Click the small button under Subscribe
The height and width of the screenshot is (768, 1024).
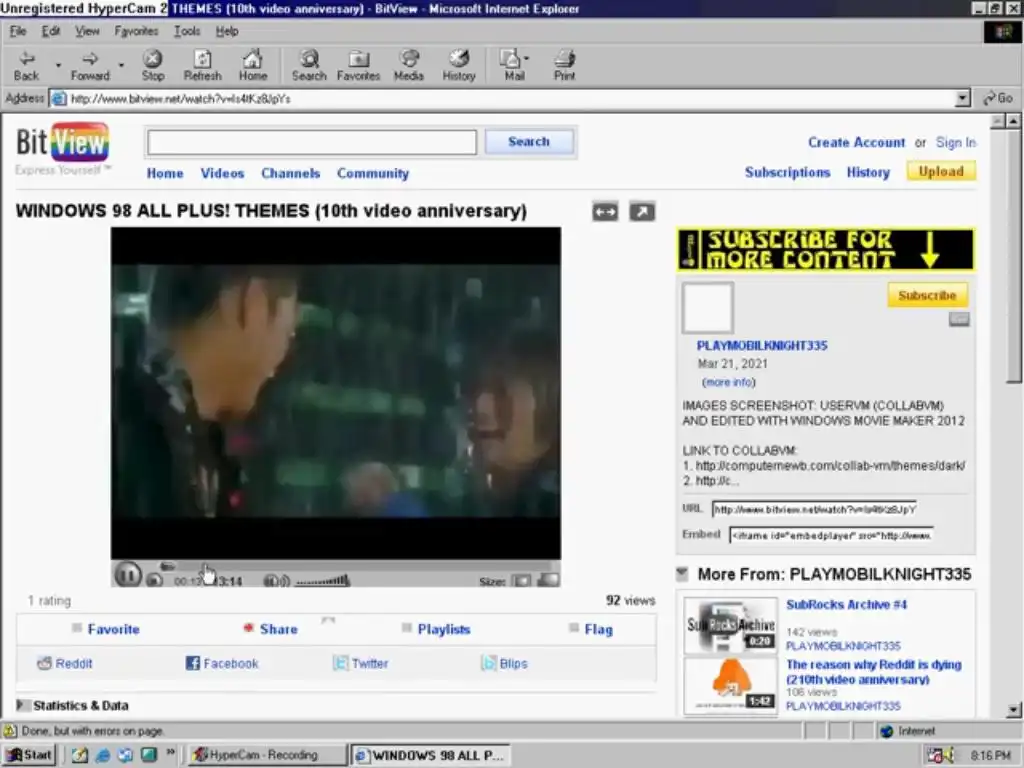click(959, 319)
